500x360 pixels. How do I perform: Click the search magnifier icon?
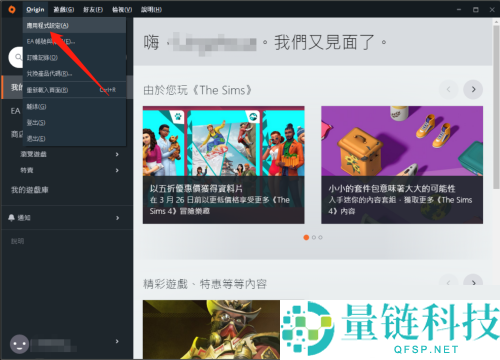point(18,57)
